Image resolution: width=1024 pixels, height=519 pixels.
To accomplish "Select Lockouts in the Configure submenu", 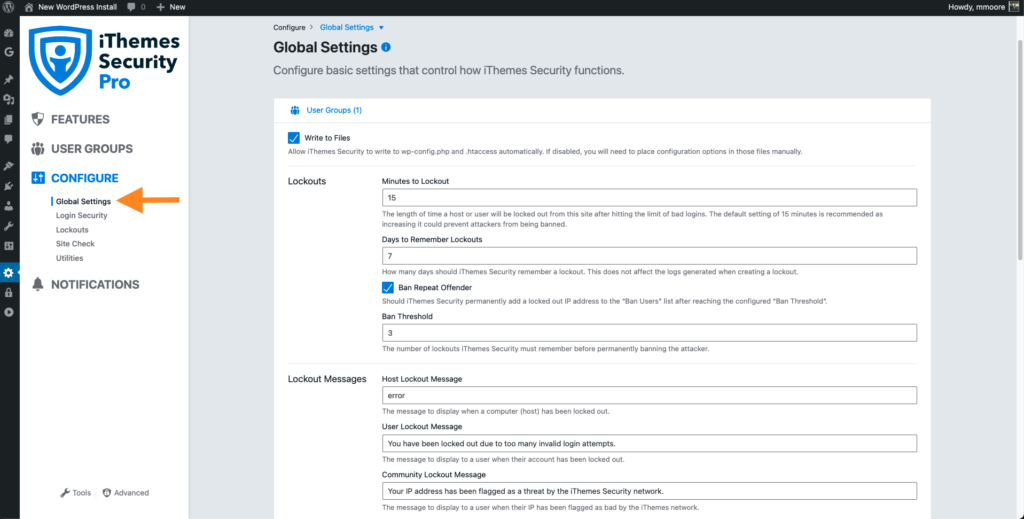I will 72,230.
